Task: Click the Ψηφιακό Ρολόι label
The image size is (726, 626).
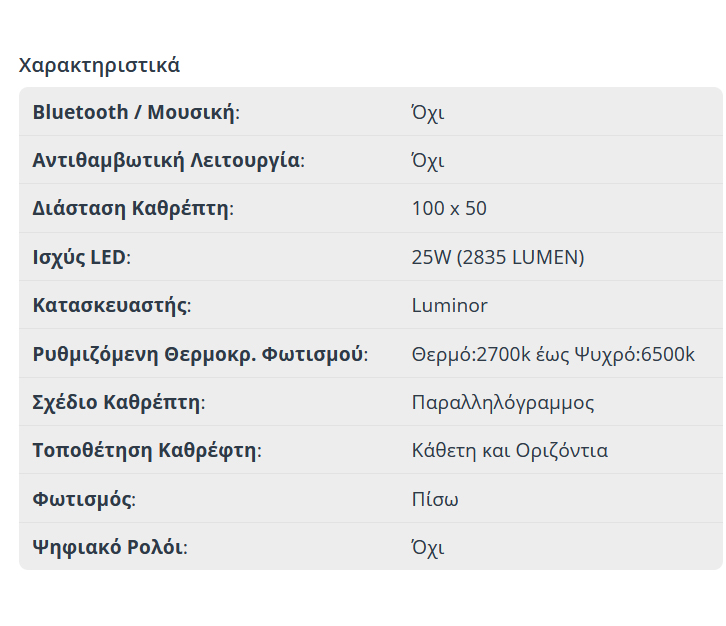Action: click(x=110, y=547)
